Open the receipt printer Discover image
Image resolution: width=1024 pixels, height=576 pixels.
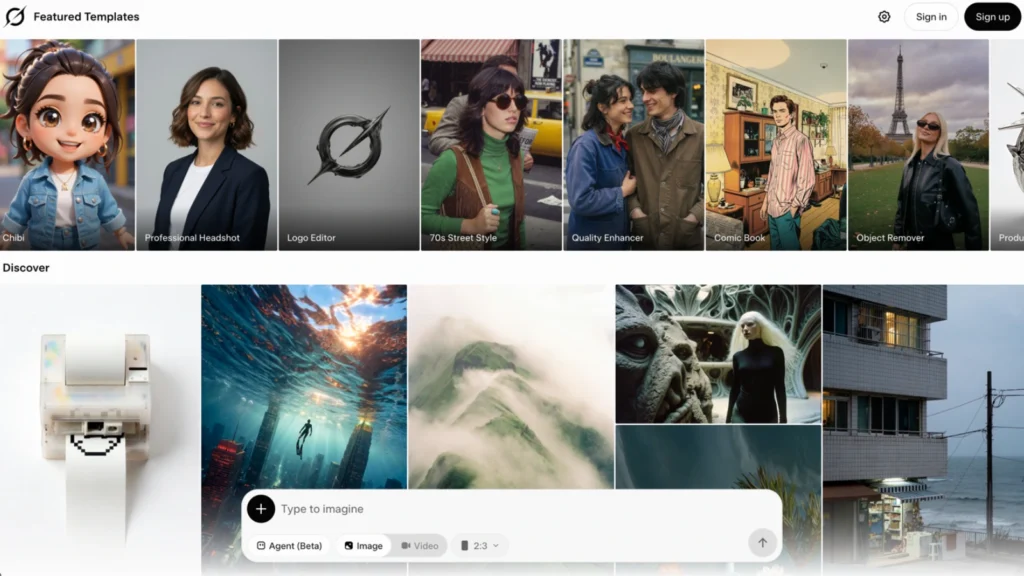click(x=100, y=430)
